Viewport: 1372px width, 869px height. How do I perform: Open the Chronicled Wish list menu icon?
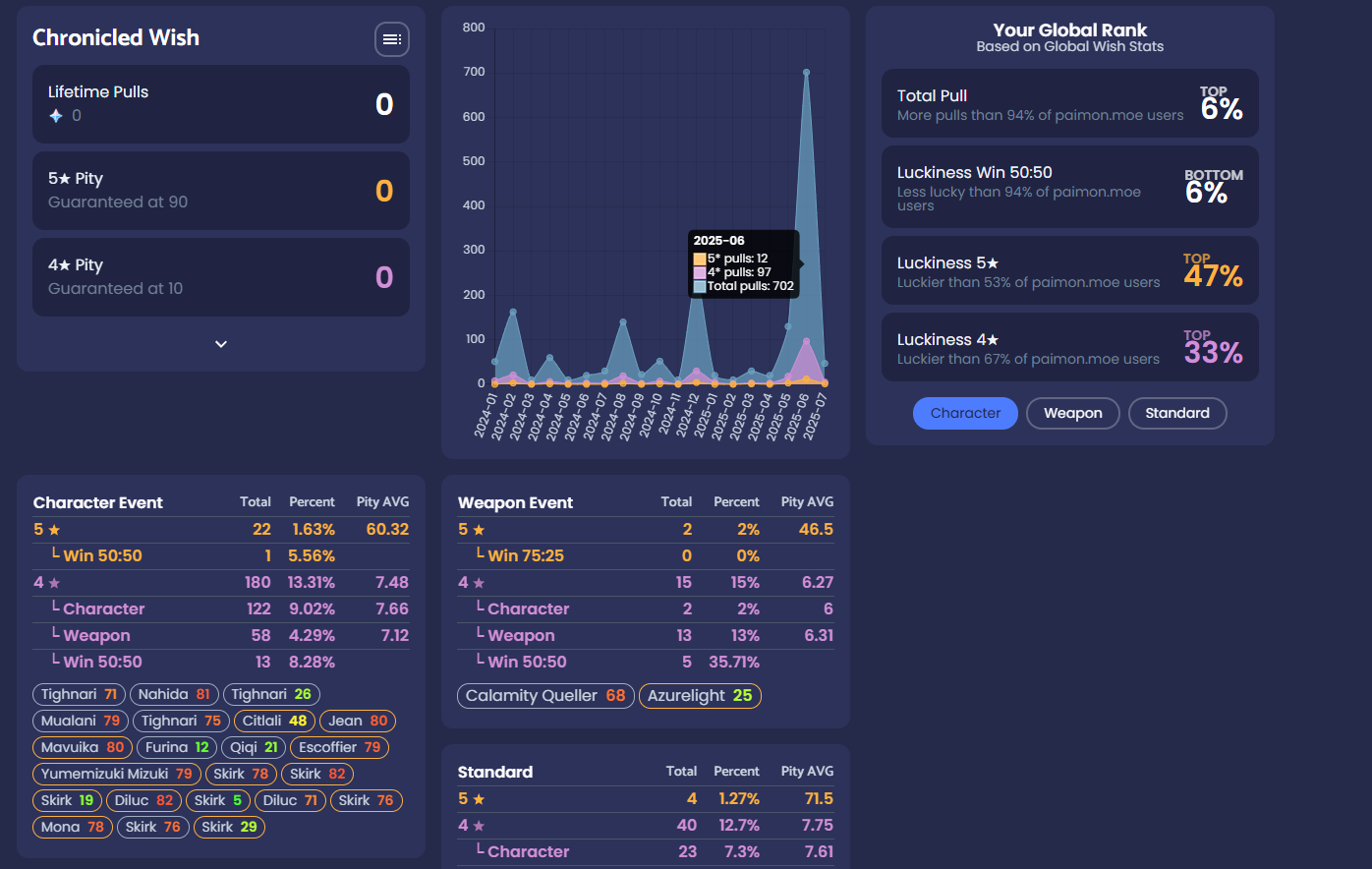tap(392, 39)
